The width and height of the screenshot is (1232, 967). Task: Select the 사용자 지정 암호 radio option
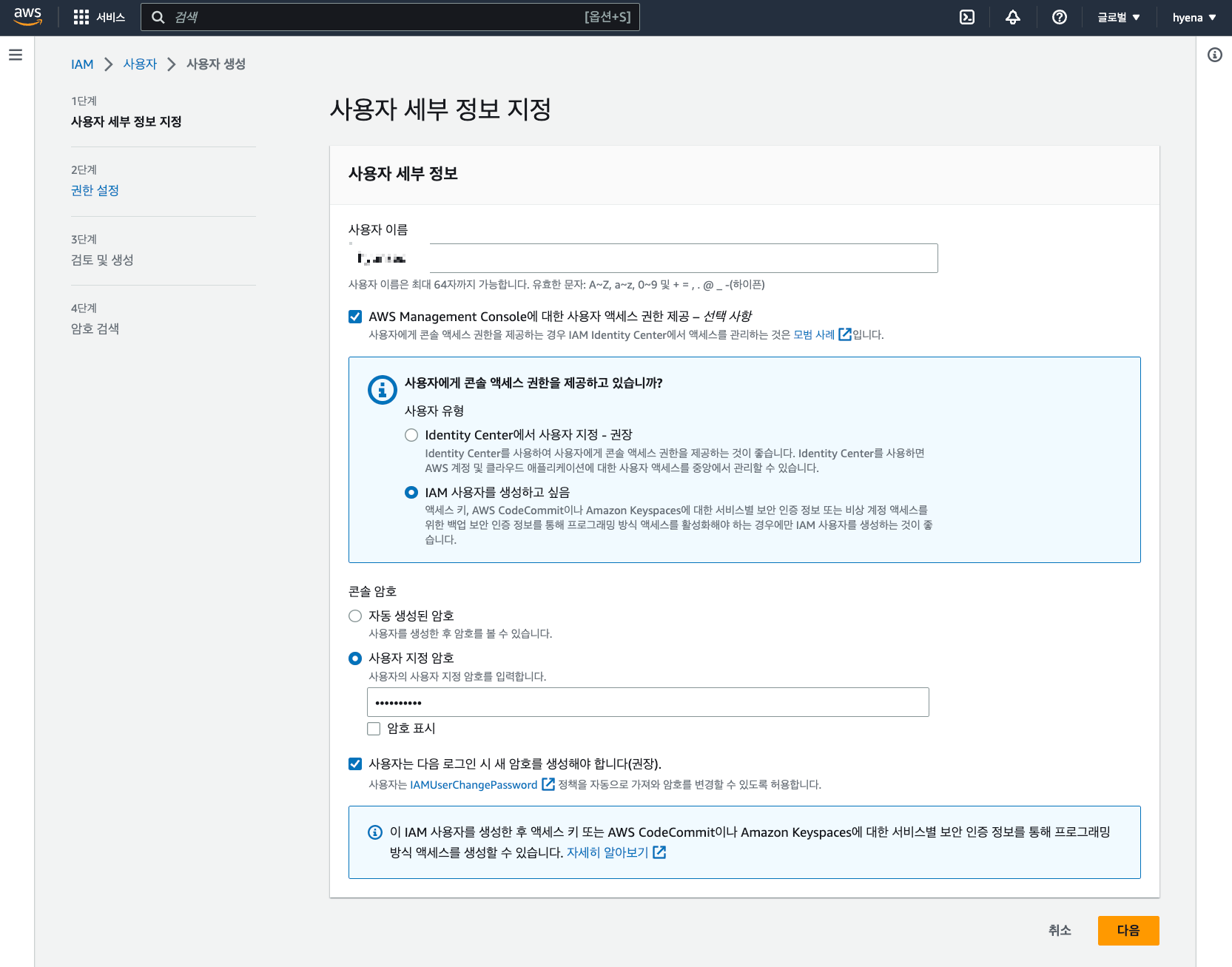(x=355, y=658)
